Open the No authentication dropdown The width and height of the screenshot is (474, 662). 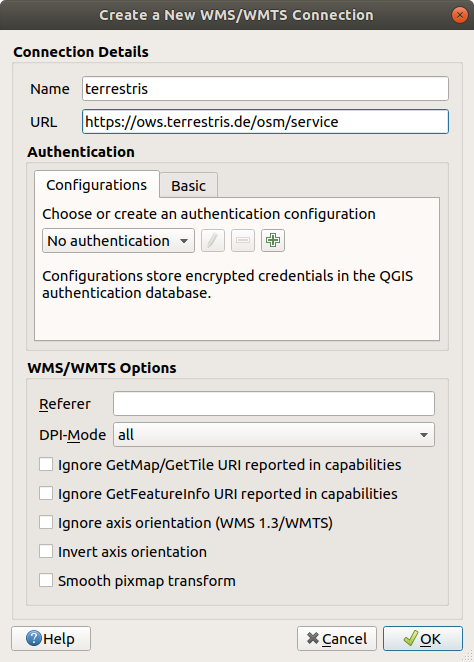tap(118, 241)
